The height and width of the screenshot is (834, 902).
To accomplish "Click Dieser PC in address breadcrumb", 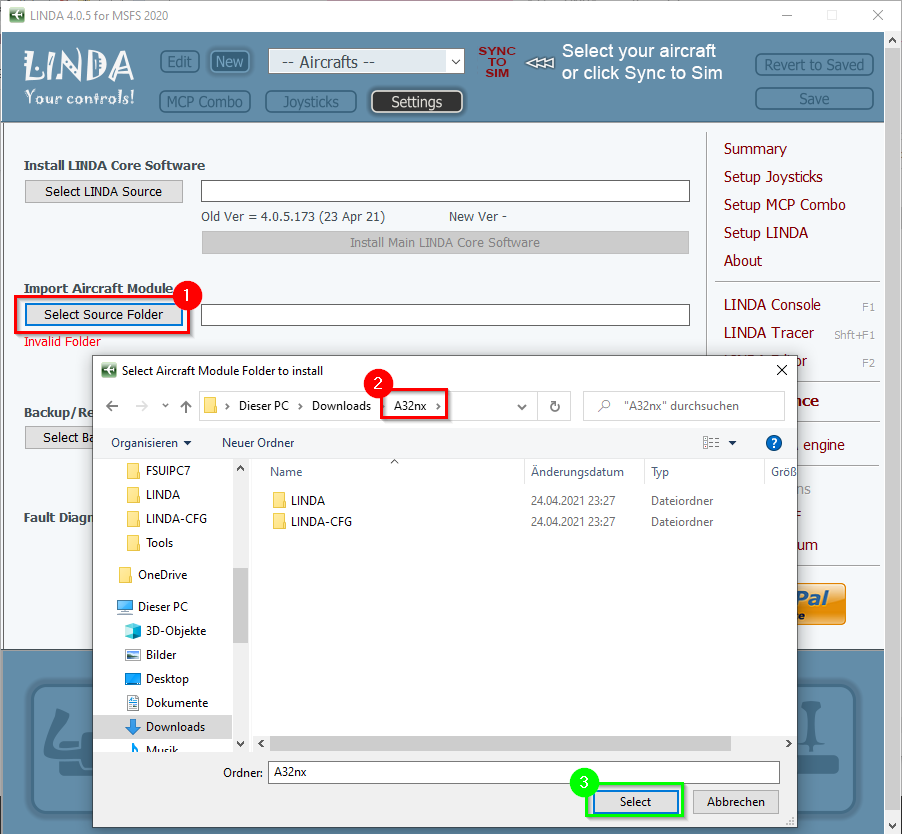I will [x=263, y=406].
